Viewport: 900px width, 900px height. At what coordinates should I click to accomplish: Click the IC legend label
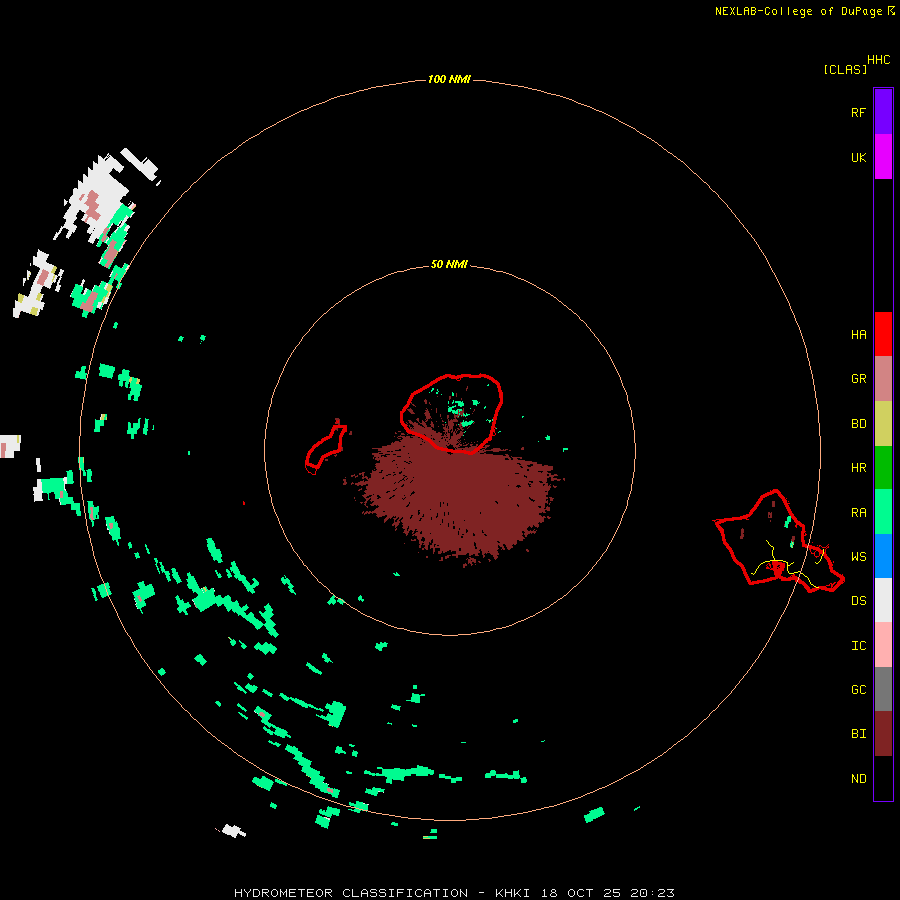858,646
